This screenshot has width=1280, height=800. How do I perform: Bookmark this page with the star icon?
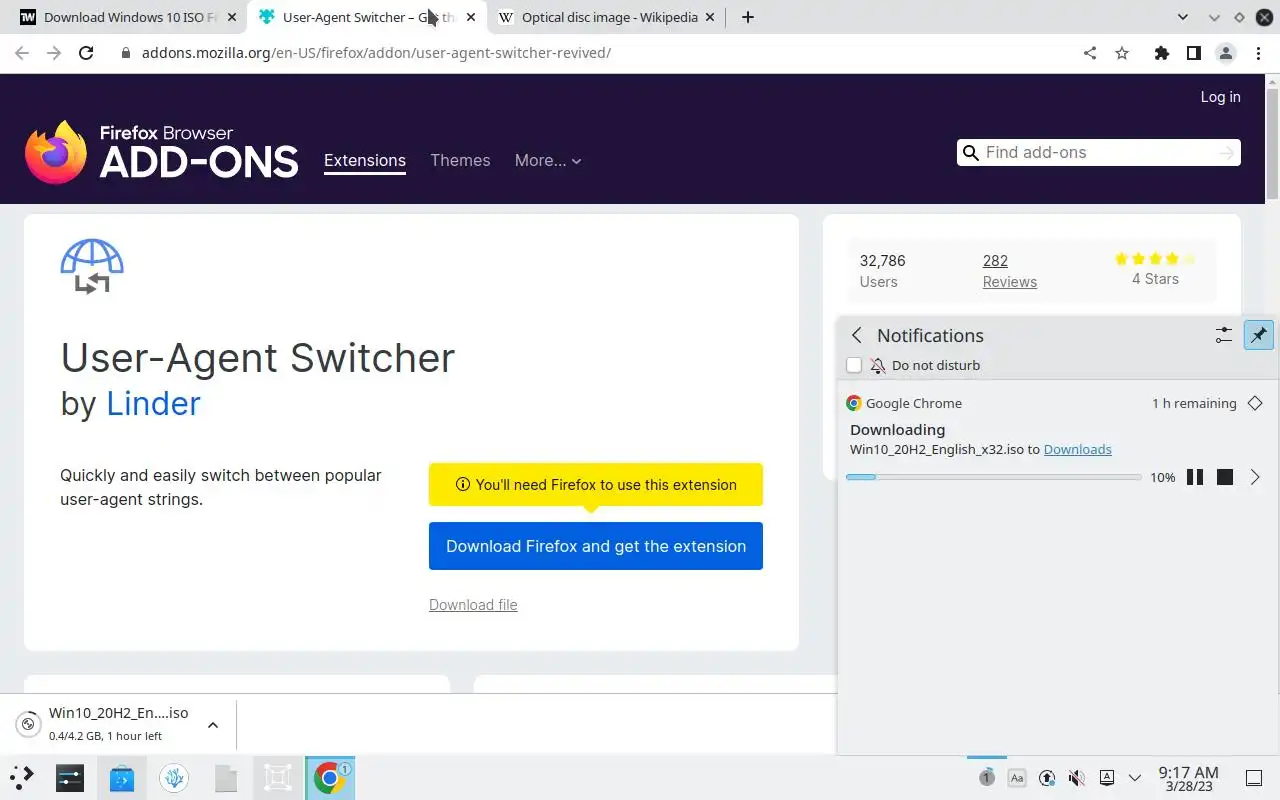pos(1122,53)
